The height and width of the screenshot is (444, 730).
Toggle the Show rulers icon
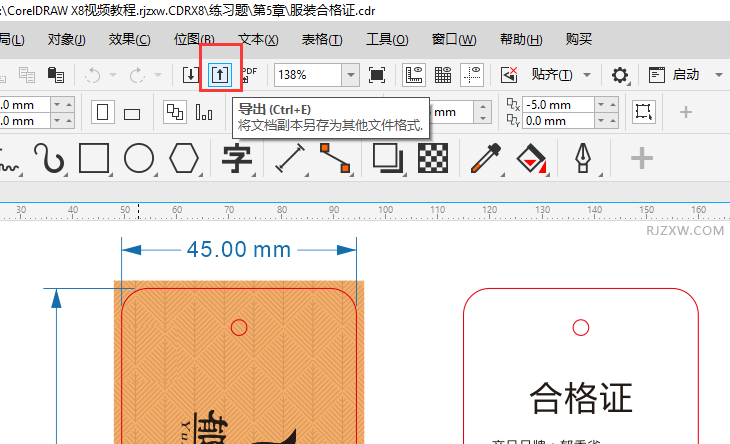tap(414, 74)
